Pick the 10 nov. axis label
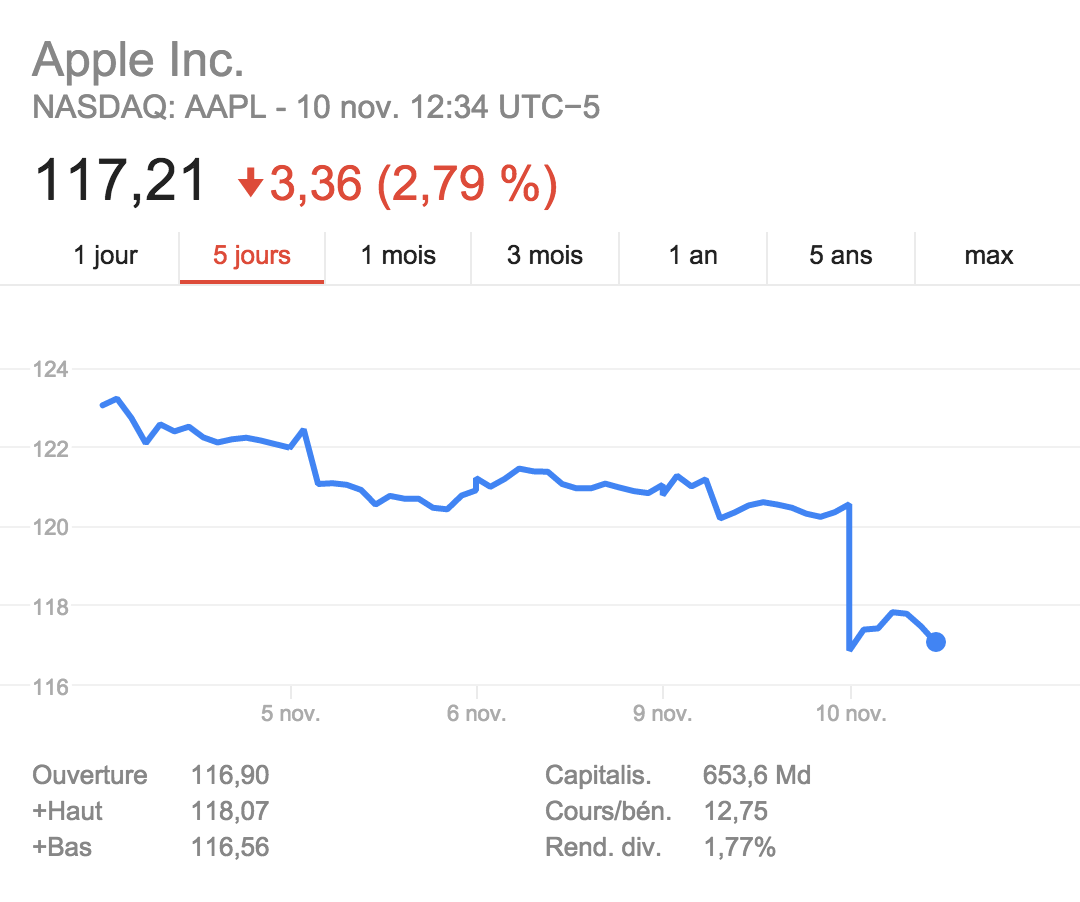 tap(850, 715)
